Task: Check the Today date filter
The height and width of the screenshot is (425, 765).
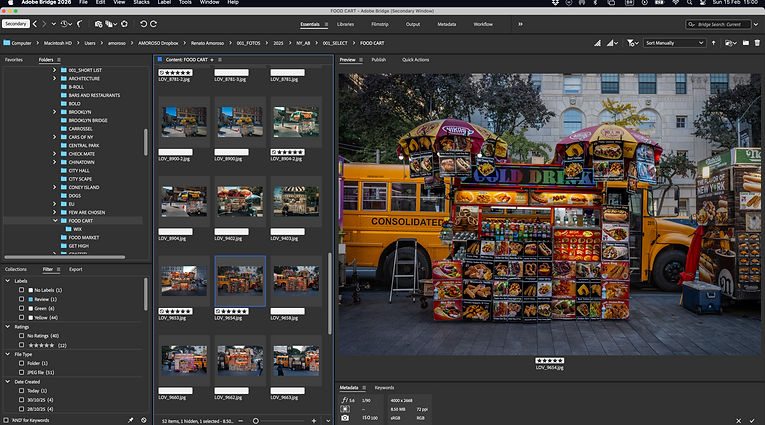Action: coord(21,391)
